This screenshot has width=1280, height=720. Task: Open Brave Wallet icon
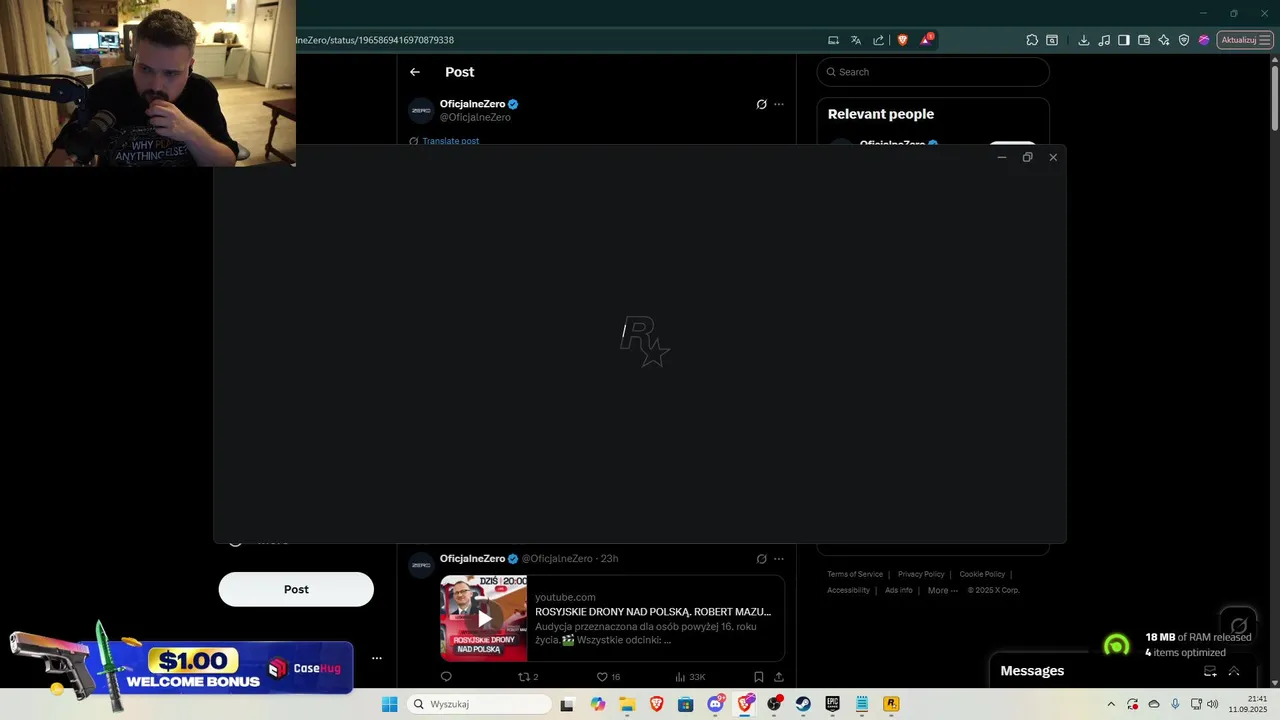1144,40
